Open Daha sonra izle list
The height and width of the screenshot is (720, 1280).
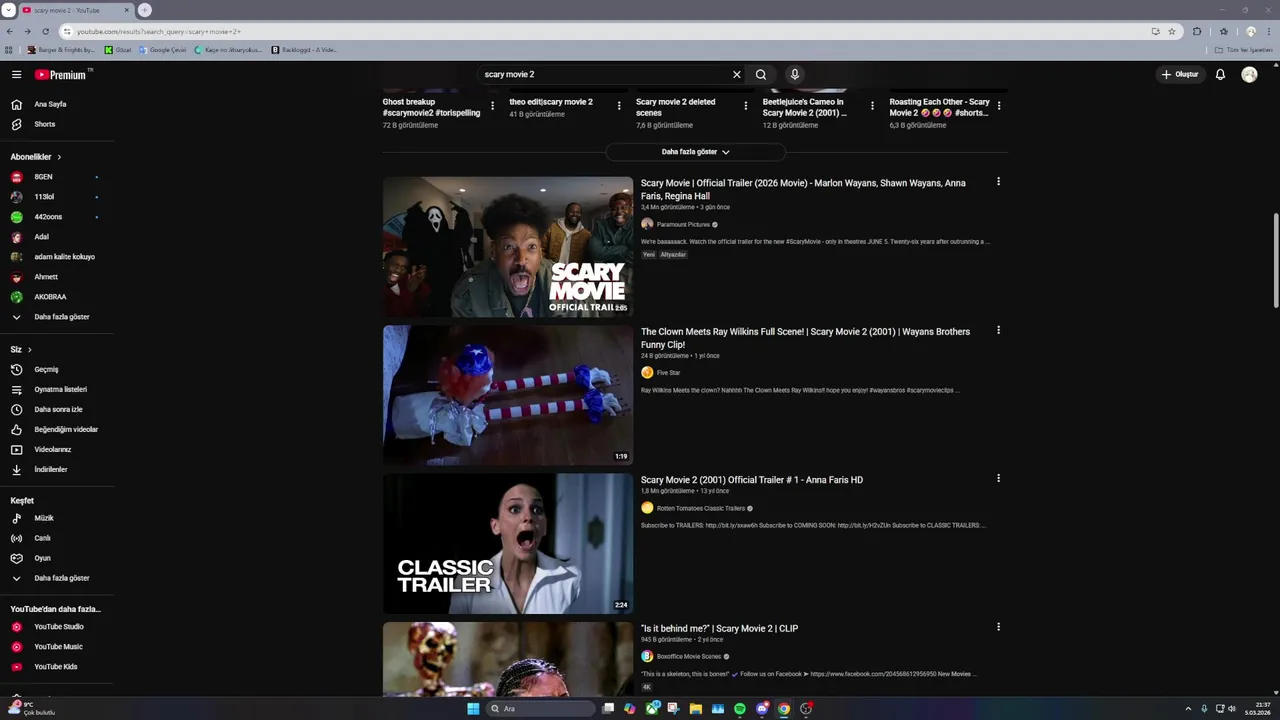(x=57, y=410)
